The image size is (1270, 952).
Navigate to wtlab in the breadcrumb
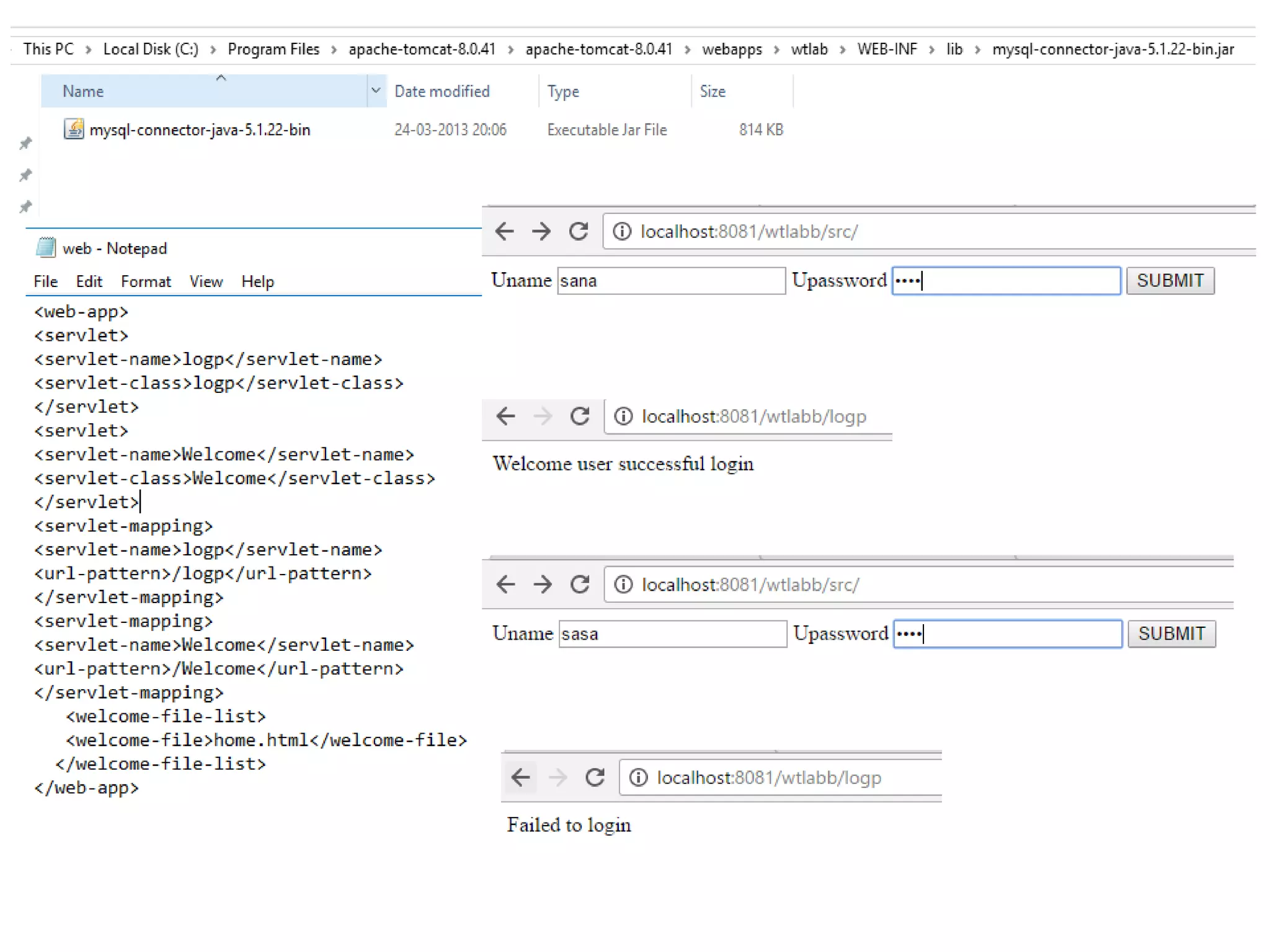[x=809, y=49]
